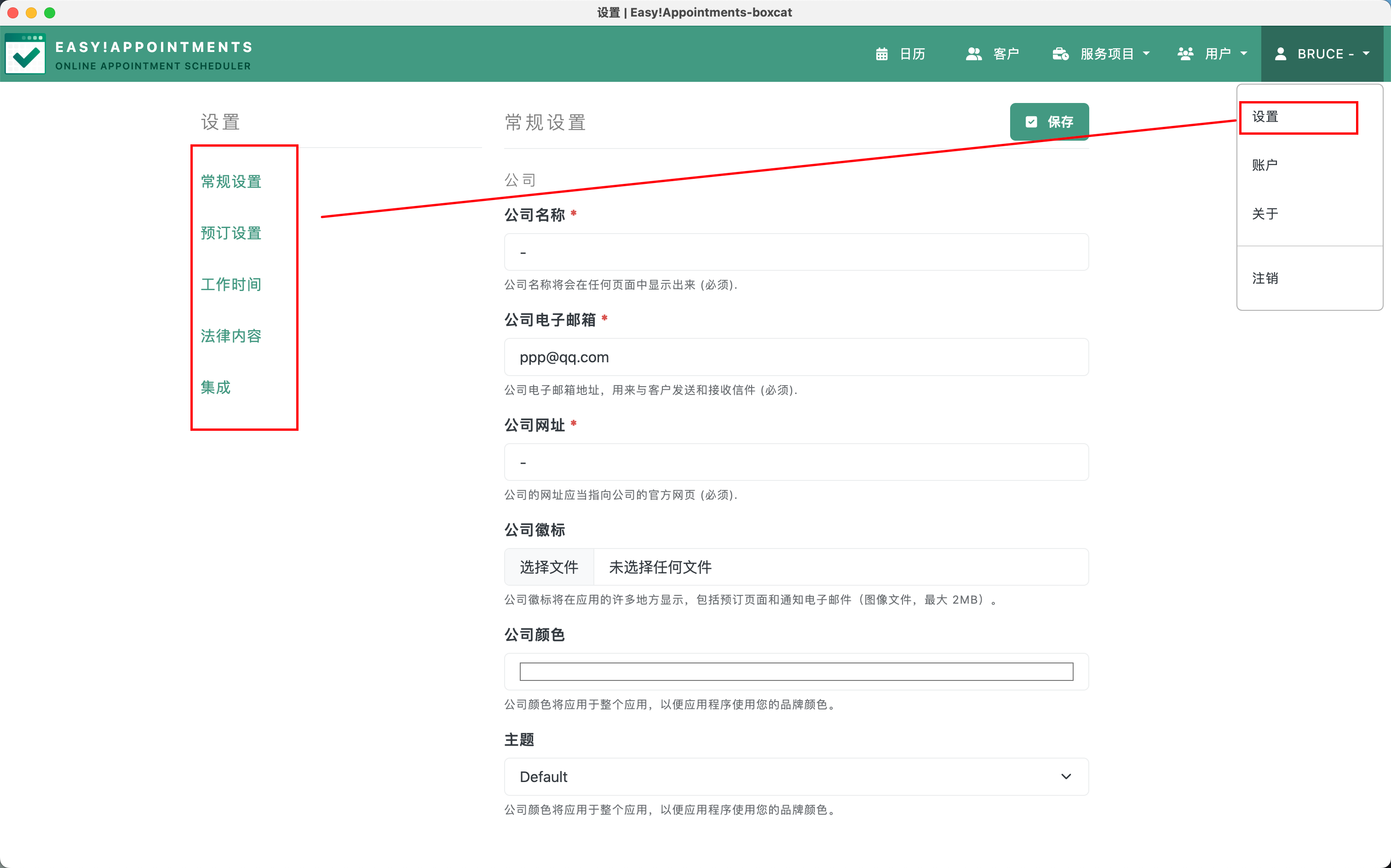This screenshot has width=1391, height=868.
Task: Expand the 服务项目 dropdown arrow
Action: (1146, 53)
